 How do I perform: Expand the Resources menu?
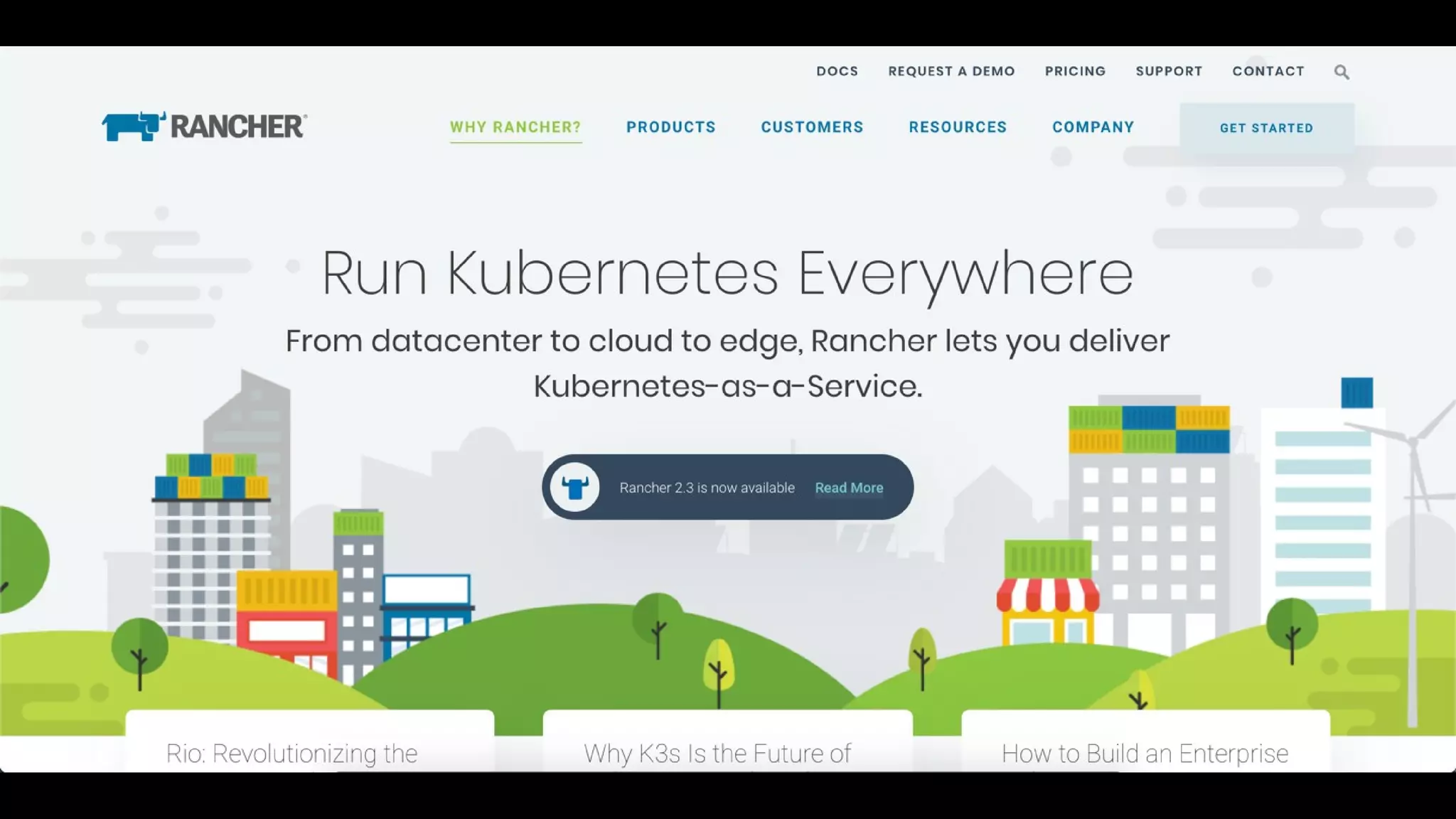[x=958, y=127]
